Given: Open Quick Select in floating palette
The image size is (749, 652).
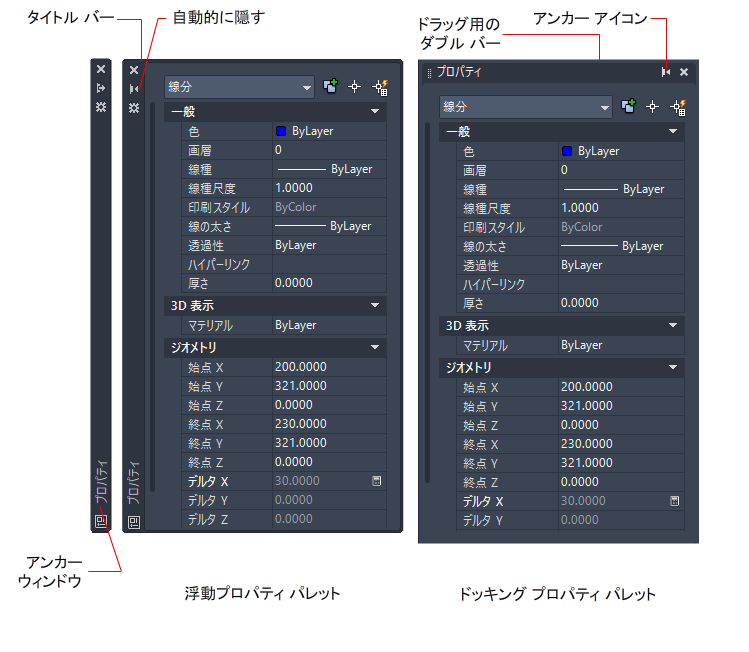Looking at the screenshot, I should tap(381, 87).
